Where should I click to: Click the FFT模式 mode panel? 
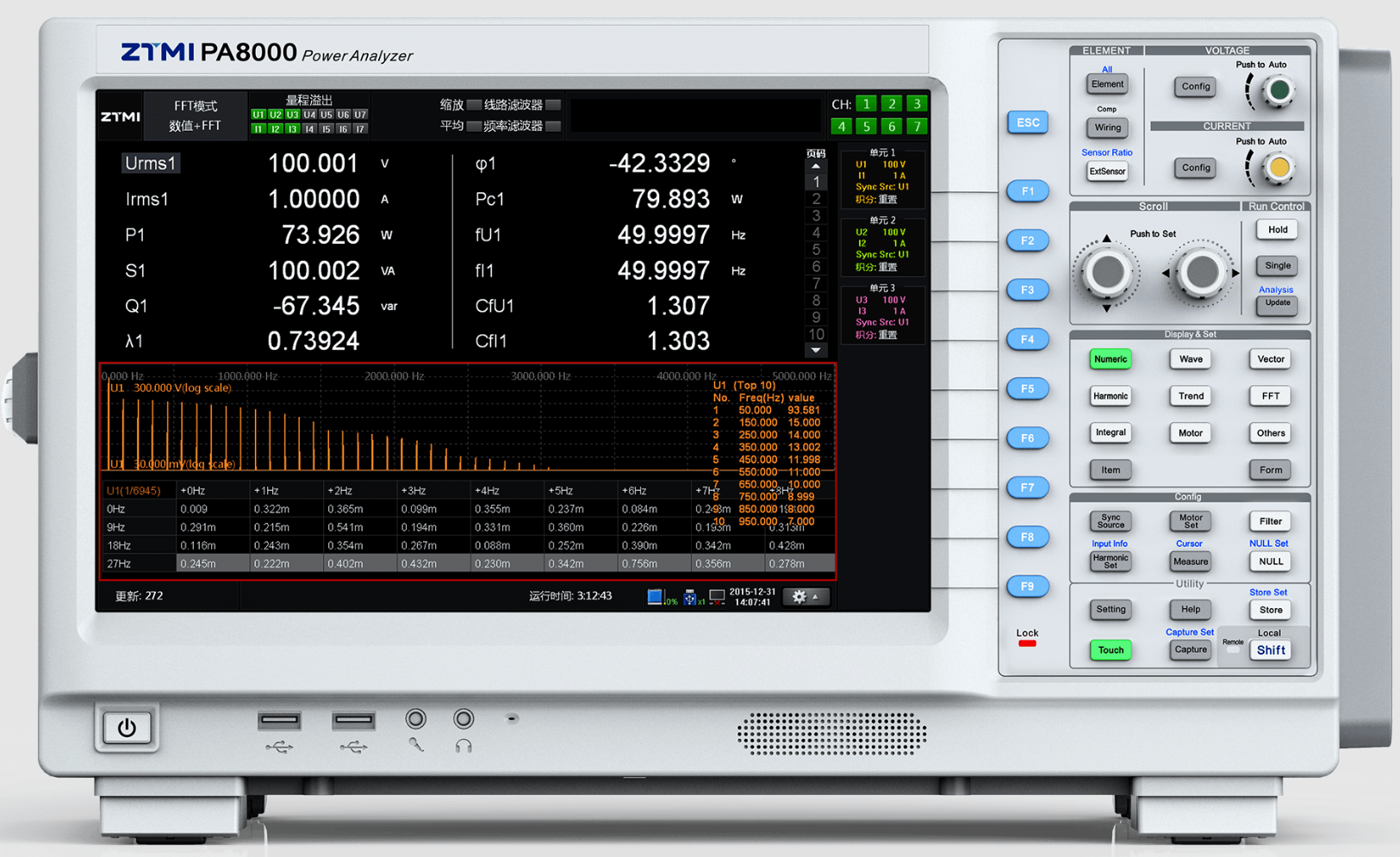(x=196, y=115)
